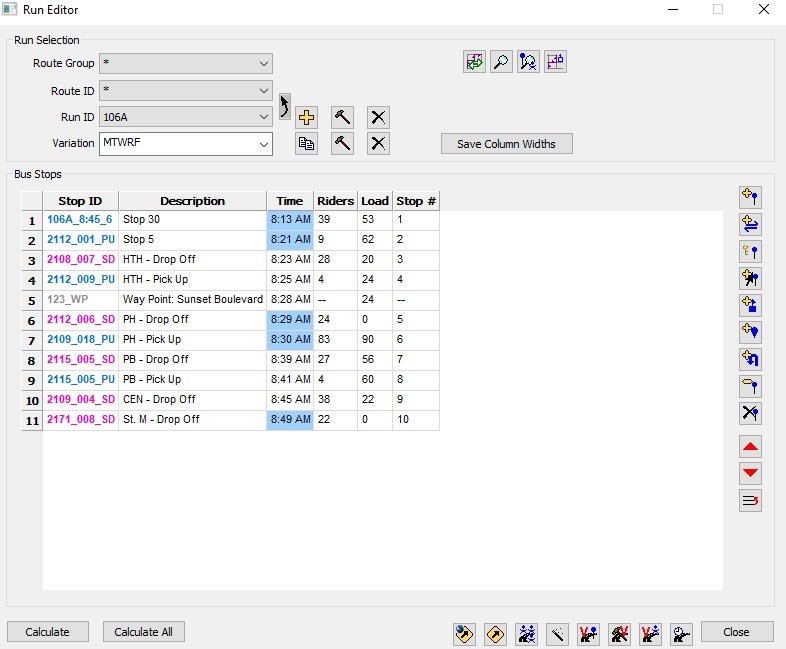786x649 pixels.
Task: Click the magnifying glass search icon
Action: click(x=501, y=62)
